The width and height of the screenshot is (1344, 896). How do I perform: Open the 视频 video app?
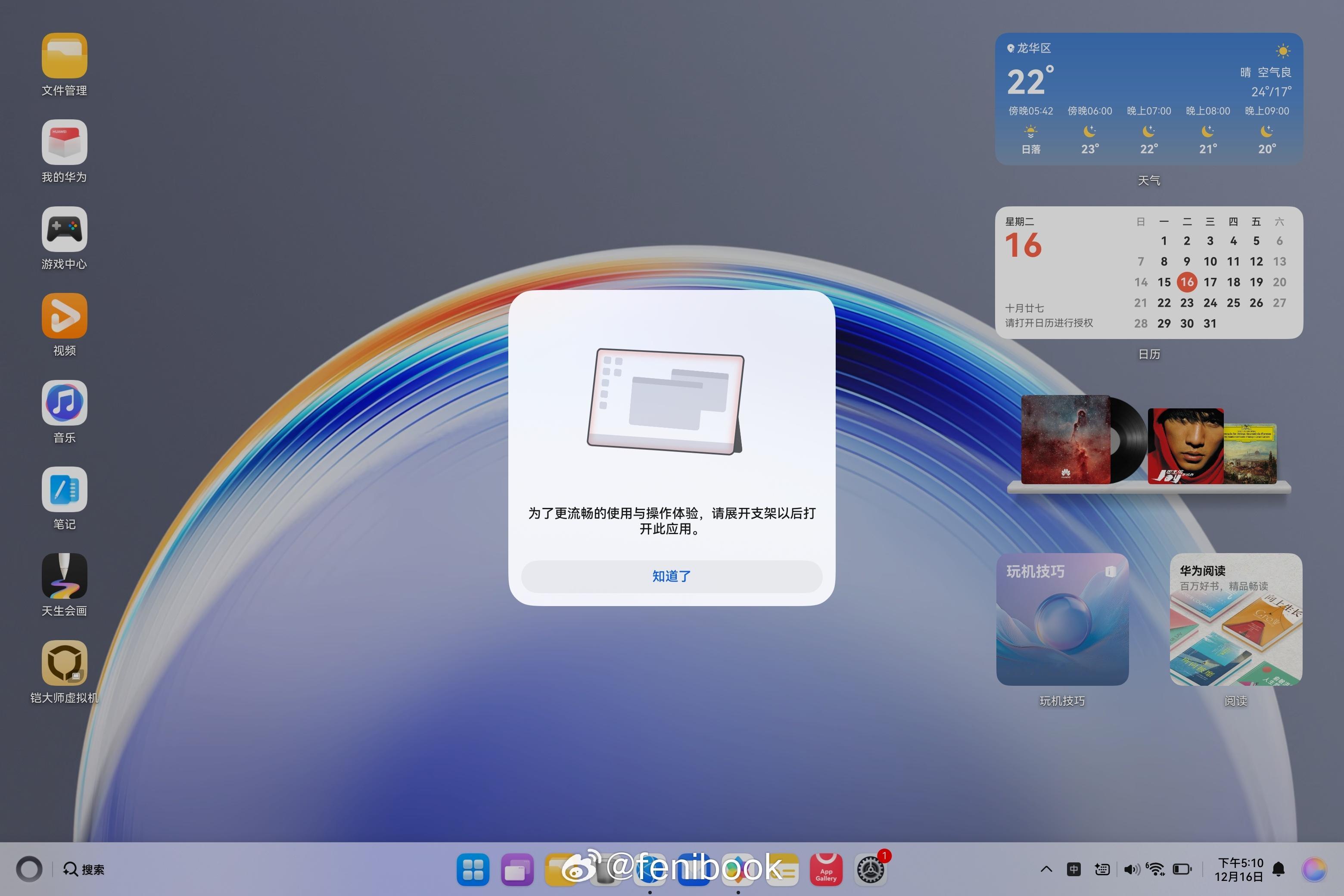(64, 315)
